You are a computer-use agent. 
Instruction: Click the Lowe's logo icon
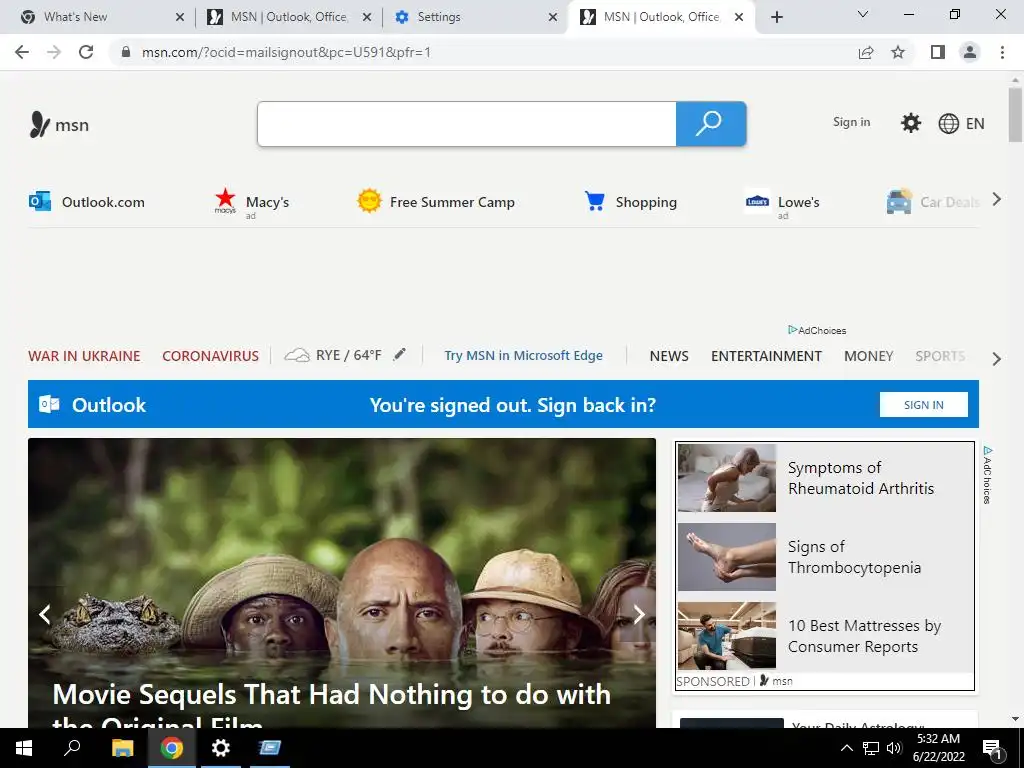click(757, 202)
